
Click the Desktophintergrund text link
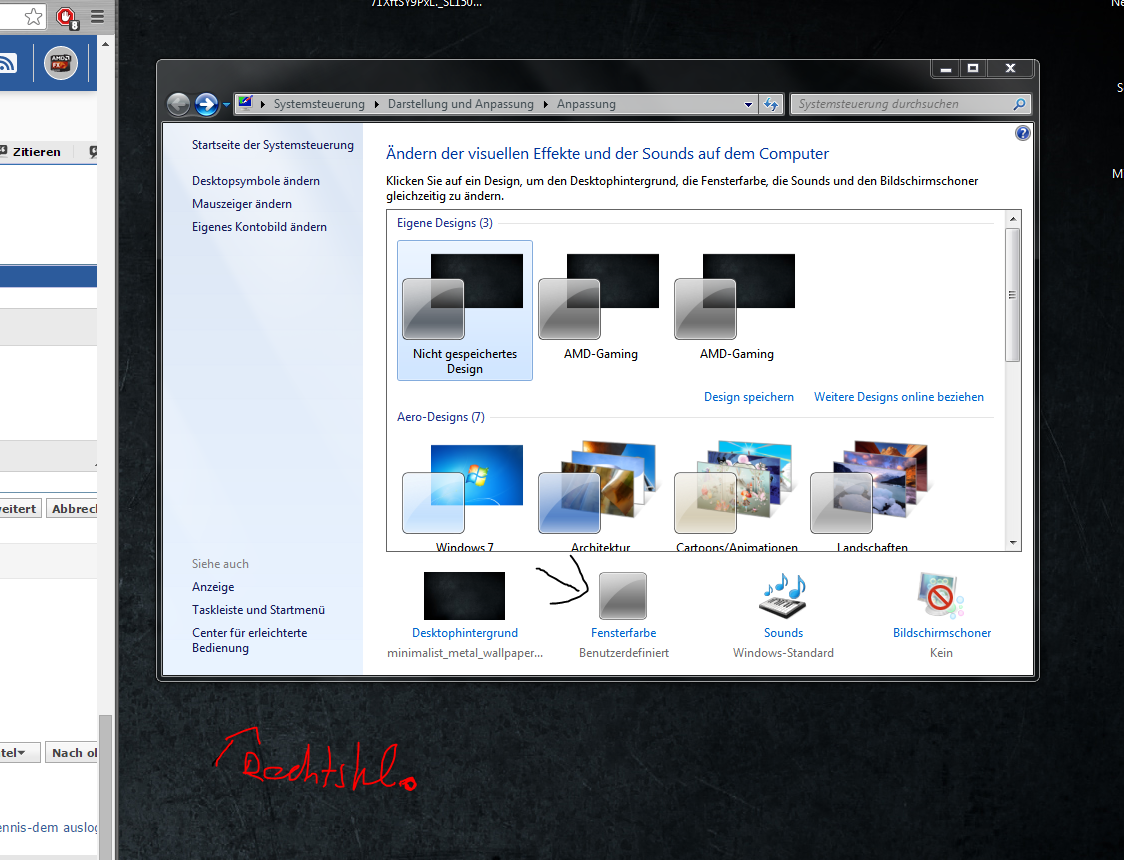pyautogui.click(x=465, y=633)
